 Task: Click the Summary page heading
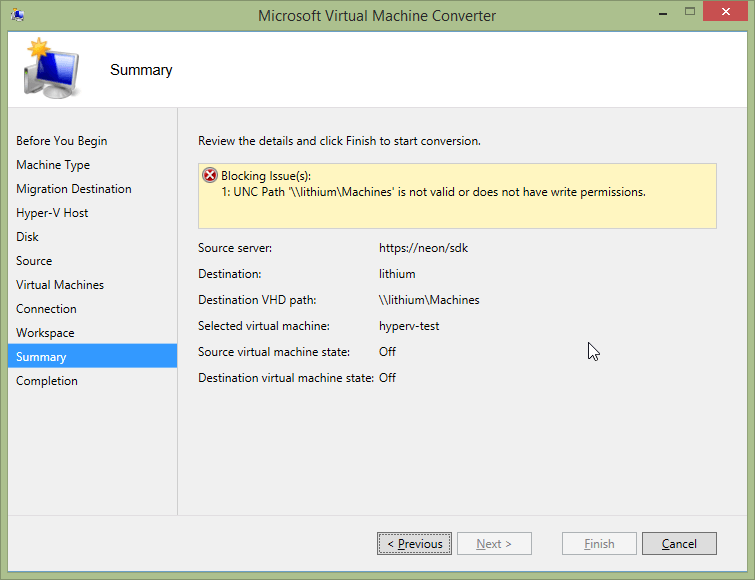pos(141,70)
